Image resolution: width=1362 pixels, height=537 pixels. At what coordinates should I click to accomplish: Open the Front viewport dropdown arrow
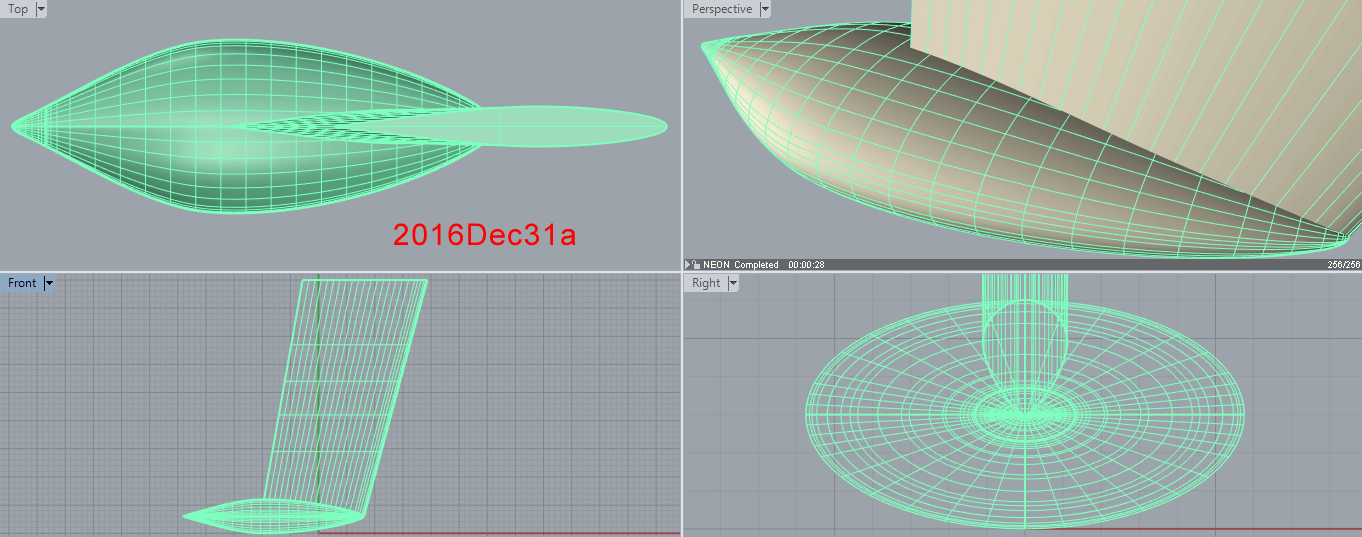tap(50, 283)
